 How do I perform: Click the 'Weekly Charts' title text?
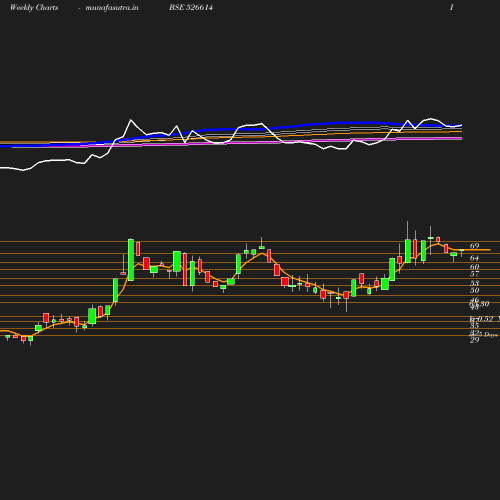(34, 7)
